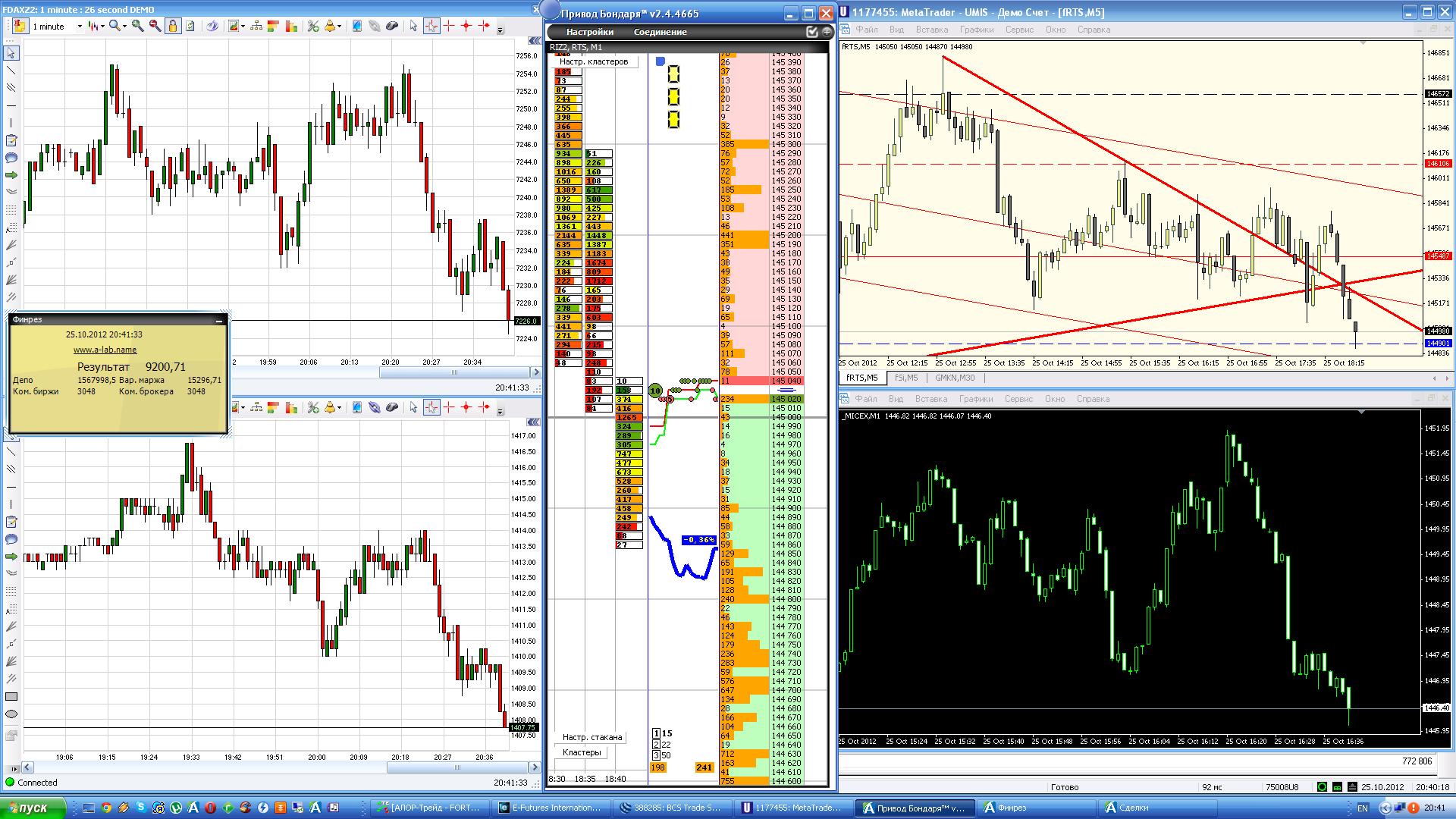Viewport: 1456px width, 819px height.
Task: Expand the zoom magnifier dropdown arrow
Action: [x=124, y=27]
